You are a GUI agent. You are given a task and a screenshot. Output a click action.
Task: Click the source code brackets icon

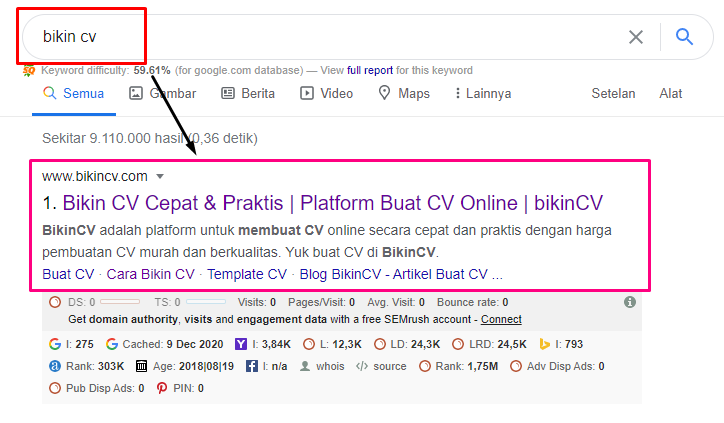click(362, 367)
